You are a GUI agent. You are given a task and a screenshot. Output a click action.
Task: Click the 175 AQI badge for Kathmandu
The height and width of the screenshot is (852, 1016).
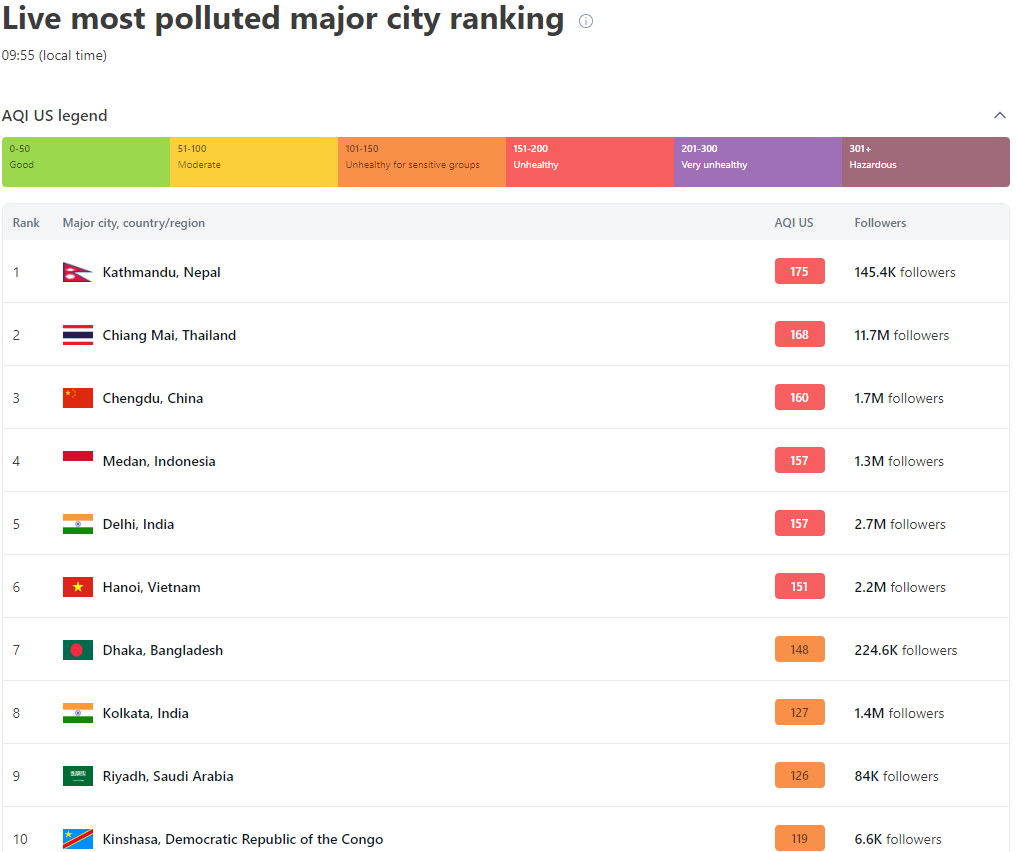pos(799,272)
